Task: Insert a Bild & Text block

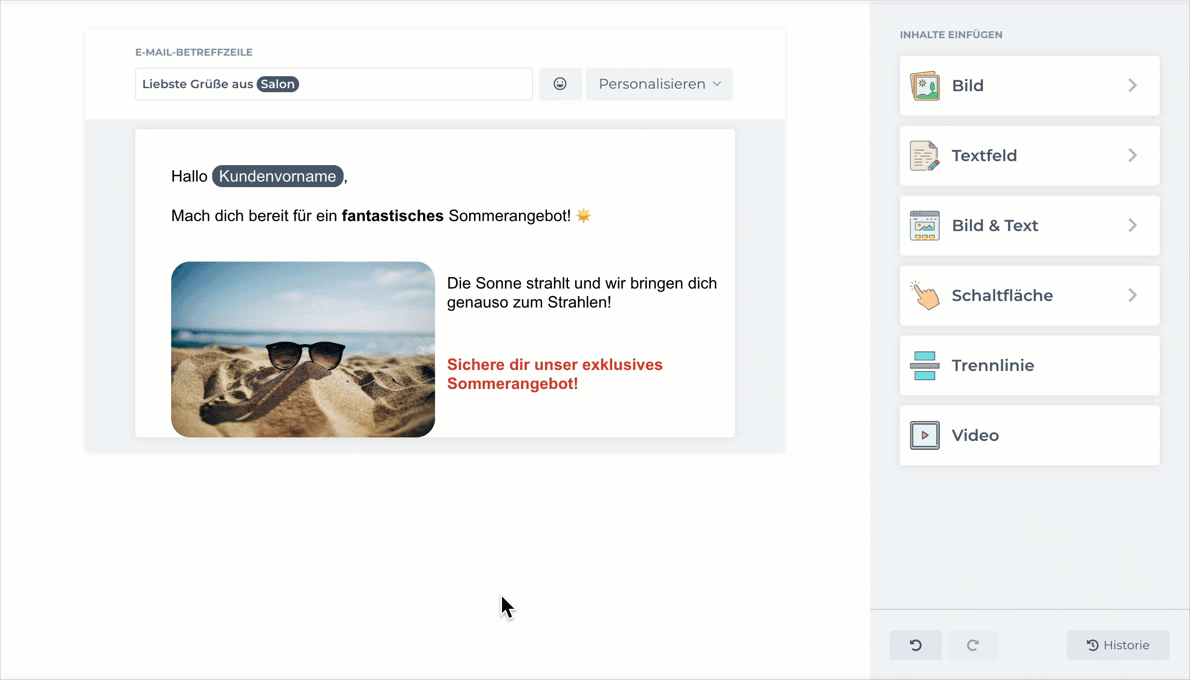Action: pos(1029,225)
